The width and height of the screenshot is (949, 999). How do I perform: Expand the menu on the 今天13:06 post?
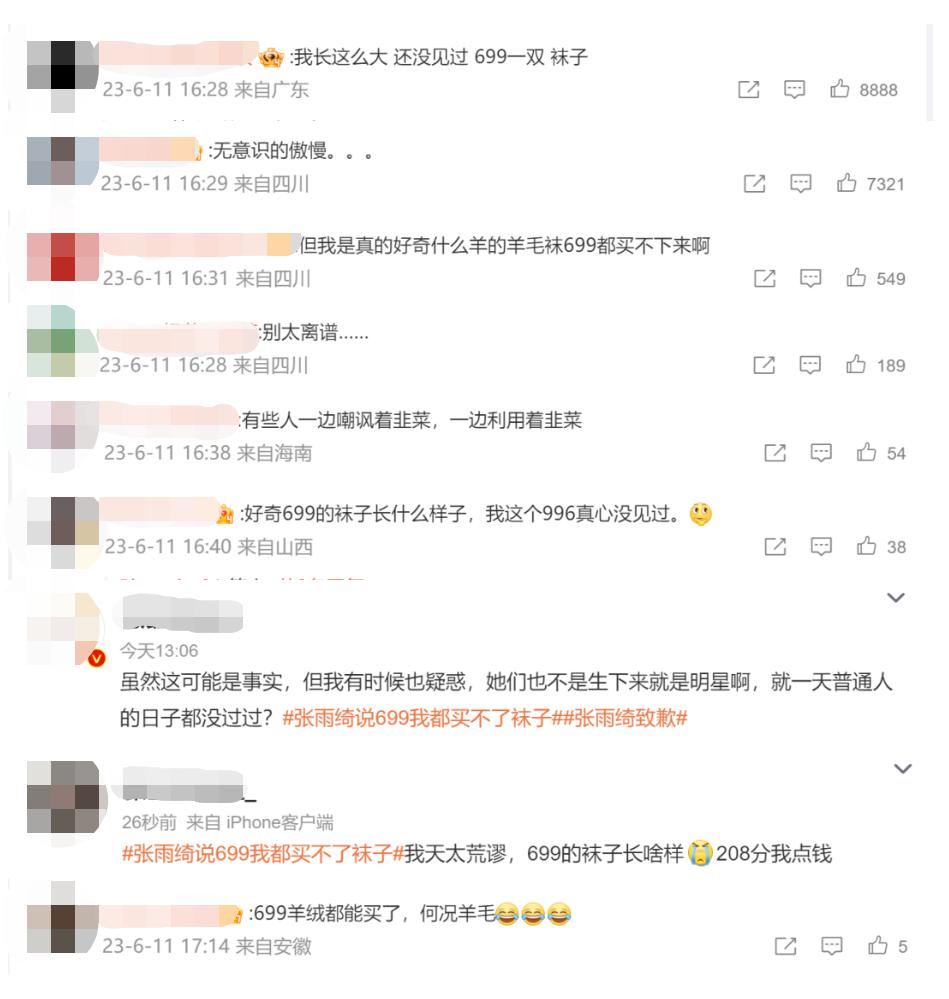click(x=896, y=598)
